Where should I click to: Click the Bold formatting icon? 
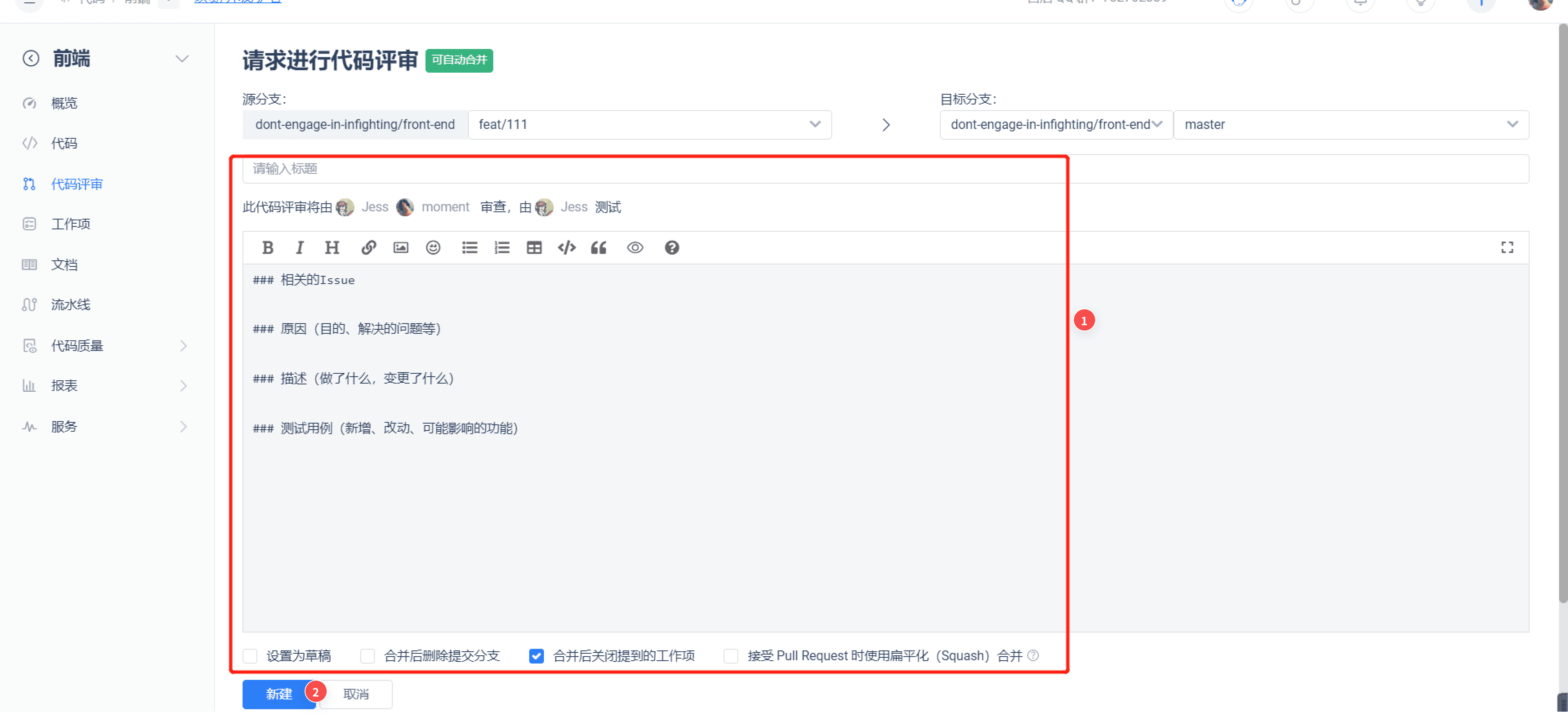pos(267,247)
